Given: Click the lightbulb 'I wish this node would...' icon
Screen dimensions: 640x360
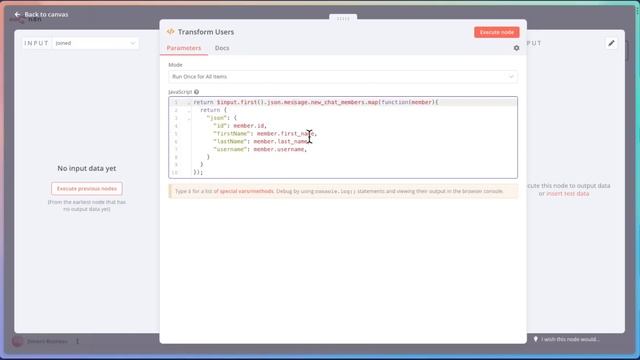Looking at the screenshot, I should pos(536,339).
